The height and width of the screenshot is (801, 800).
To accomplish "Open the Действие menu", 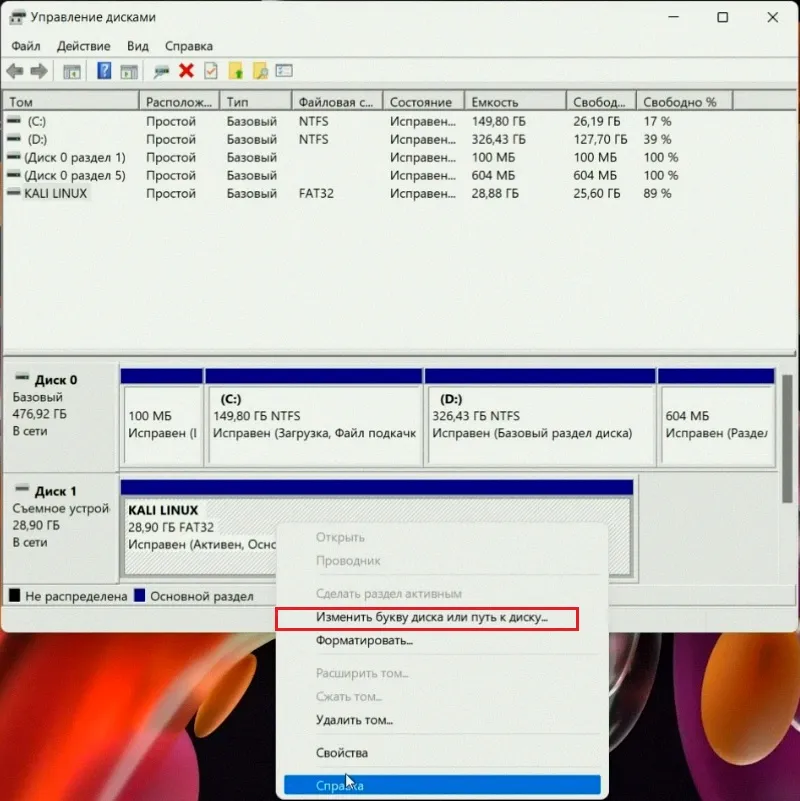I will click(x=83, y=46).
